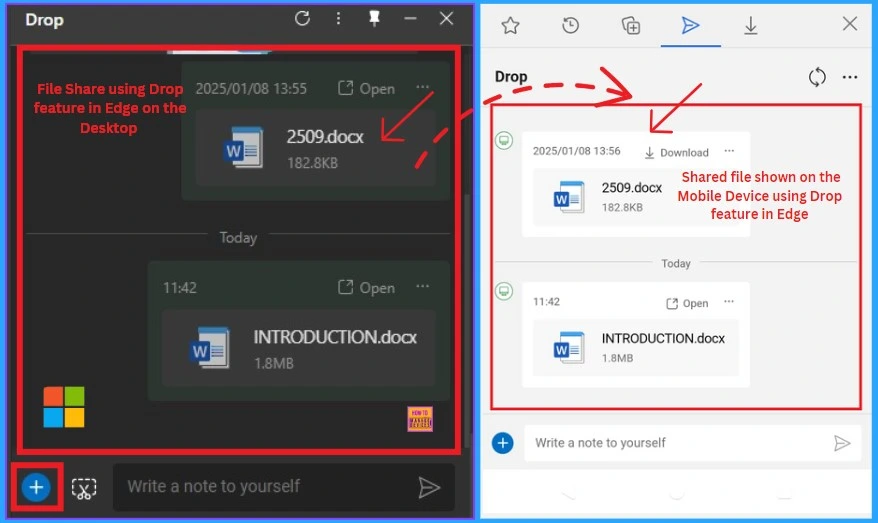Open options for desktop INTRODUCTION.docx message
This screenshot has height=523, width=878.
coord(423,286)
